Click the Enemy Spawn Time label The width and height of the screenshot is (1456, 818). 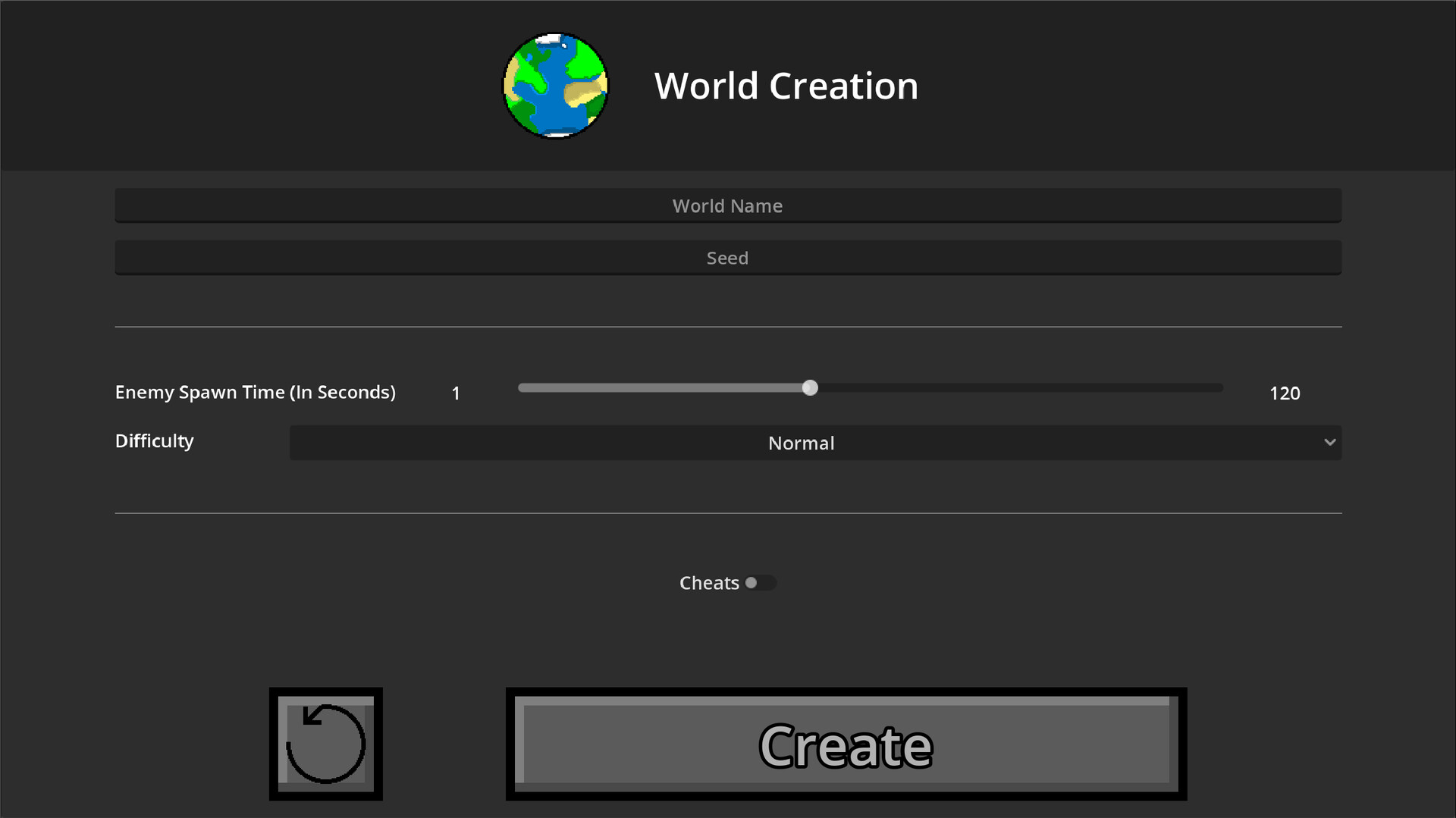256,392
